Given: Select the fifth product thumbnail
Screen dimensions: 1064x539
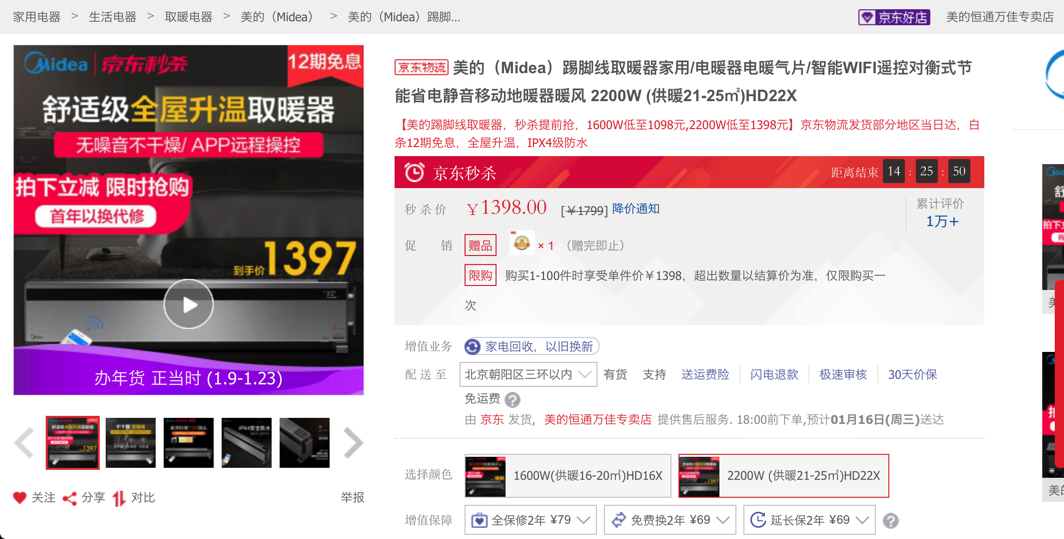Looking at the screenshot, I should click(305, 443).
